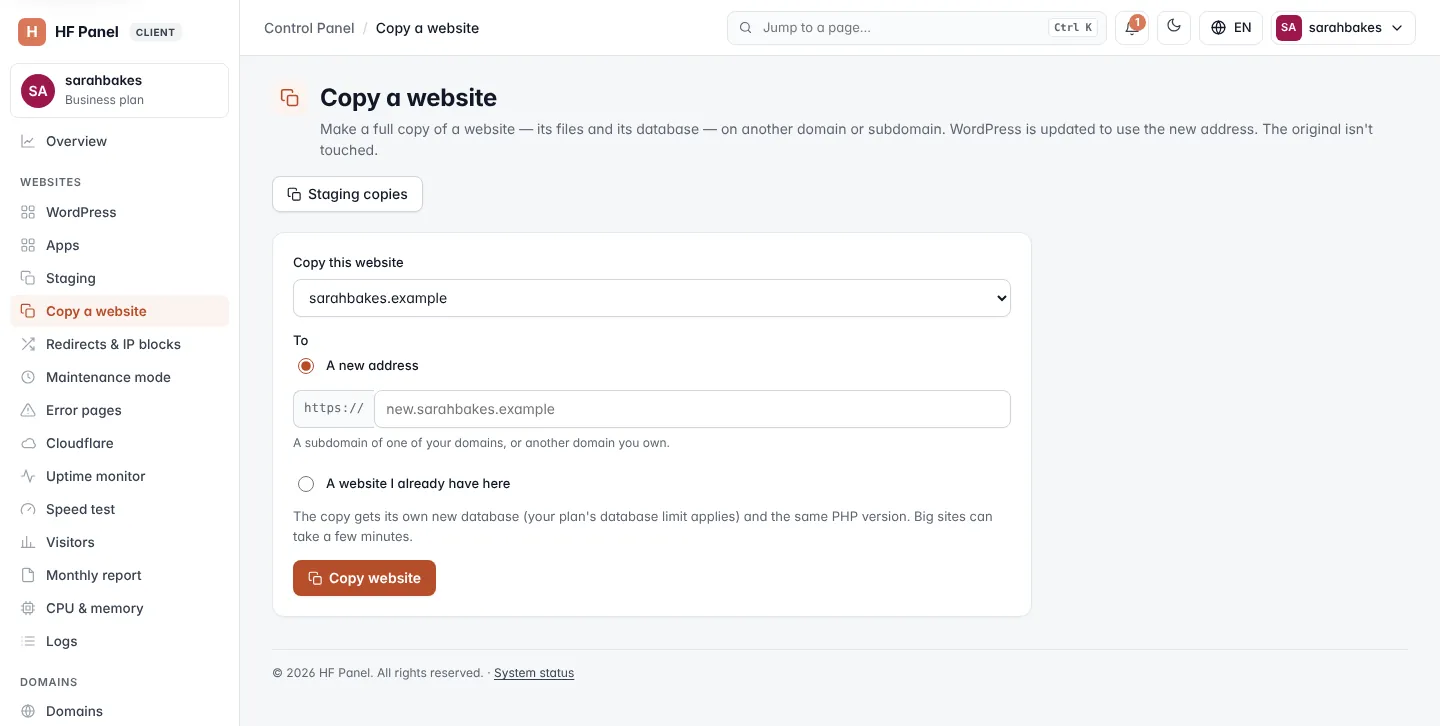Open notifications bell icon
This screenshot has width=1440, height=726.
pyautogui.click(x=1132, y=28)
